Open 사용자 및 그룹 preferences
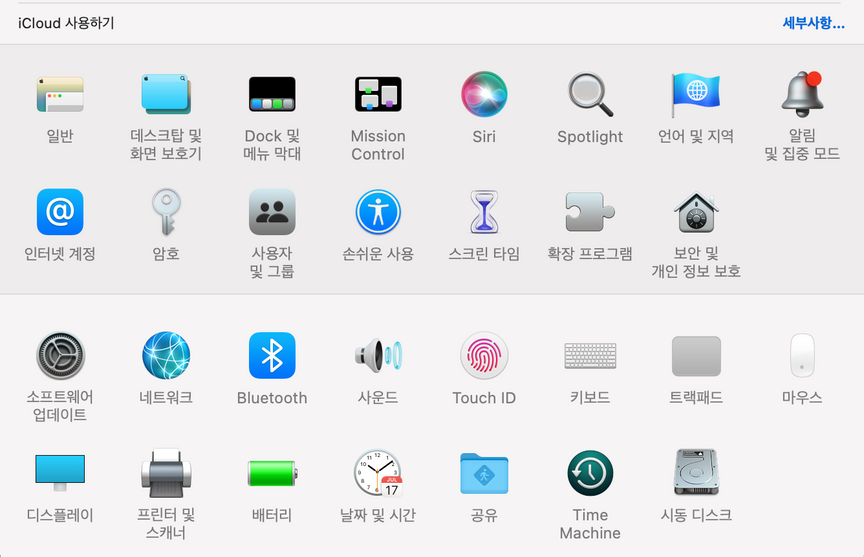The height and width of the screenshot is (557, 864). tap(272, 212)
